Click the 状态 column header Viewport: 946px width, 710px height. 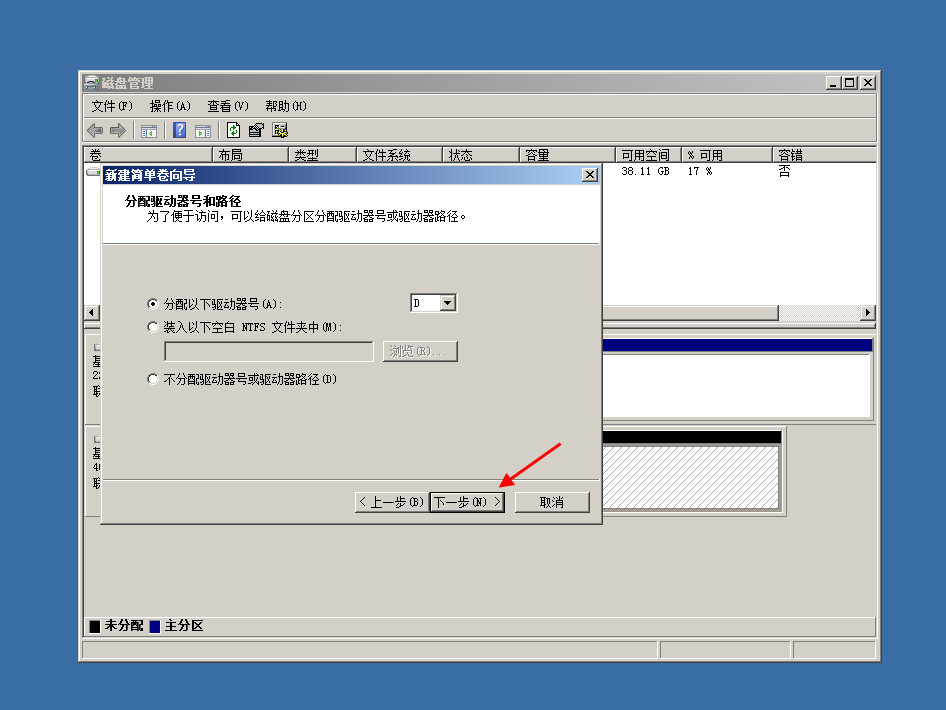(x=481, y=155)
